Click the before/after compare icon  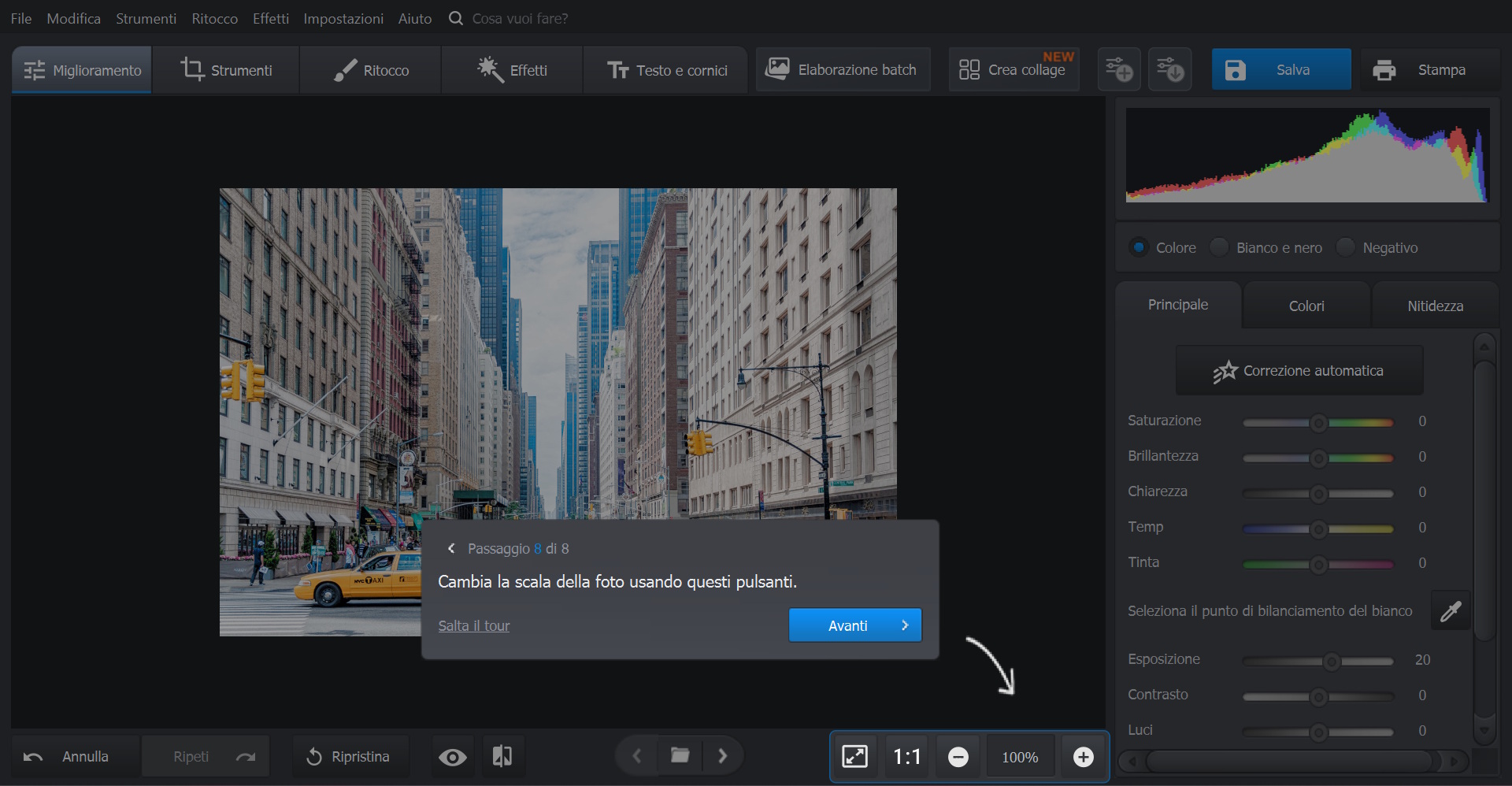502,757
